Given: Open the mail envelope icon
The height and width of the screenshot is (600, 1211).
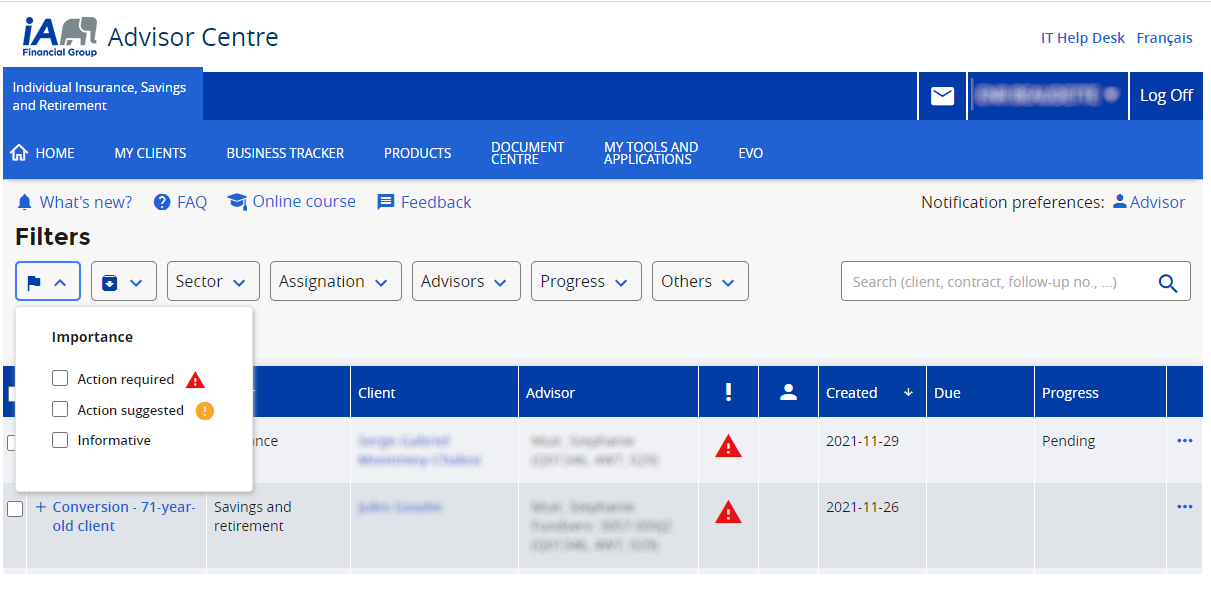Looking at the screenshot, I should pos(942,96).
